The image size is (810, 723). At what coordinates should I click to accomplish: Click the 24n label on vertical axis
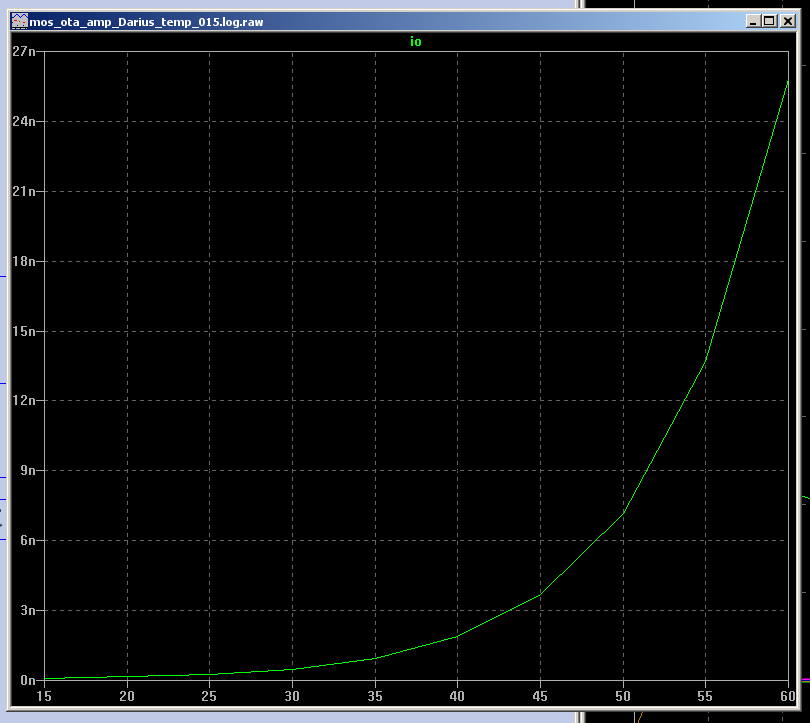coord(24,121)
